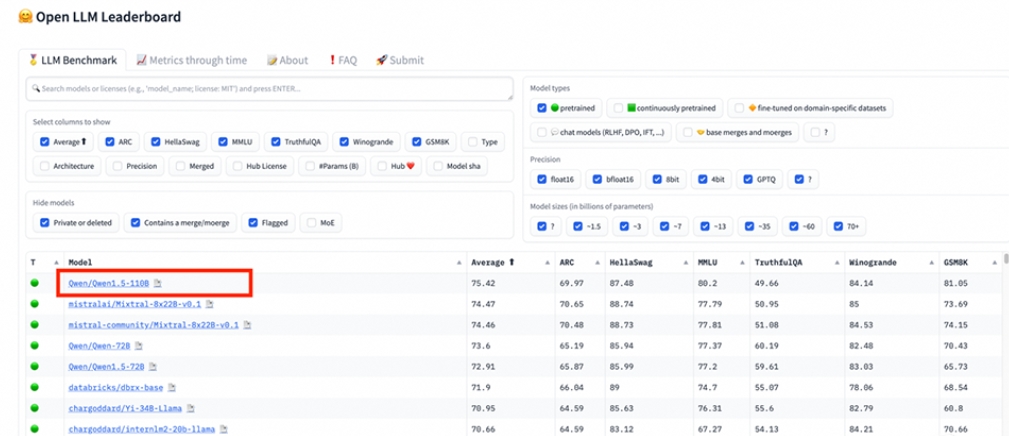Enable the Hub License column checkbox

pos(238,166)
